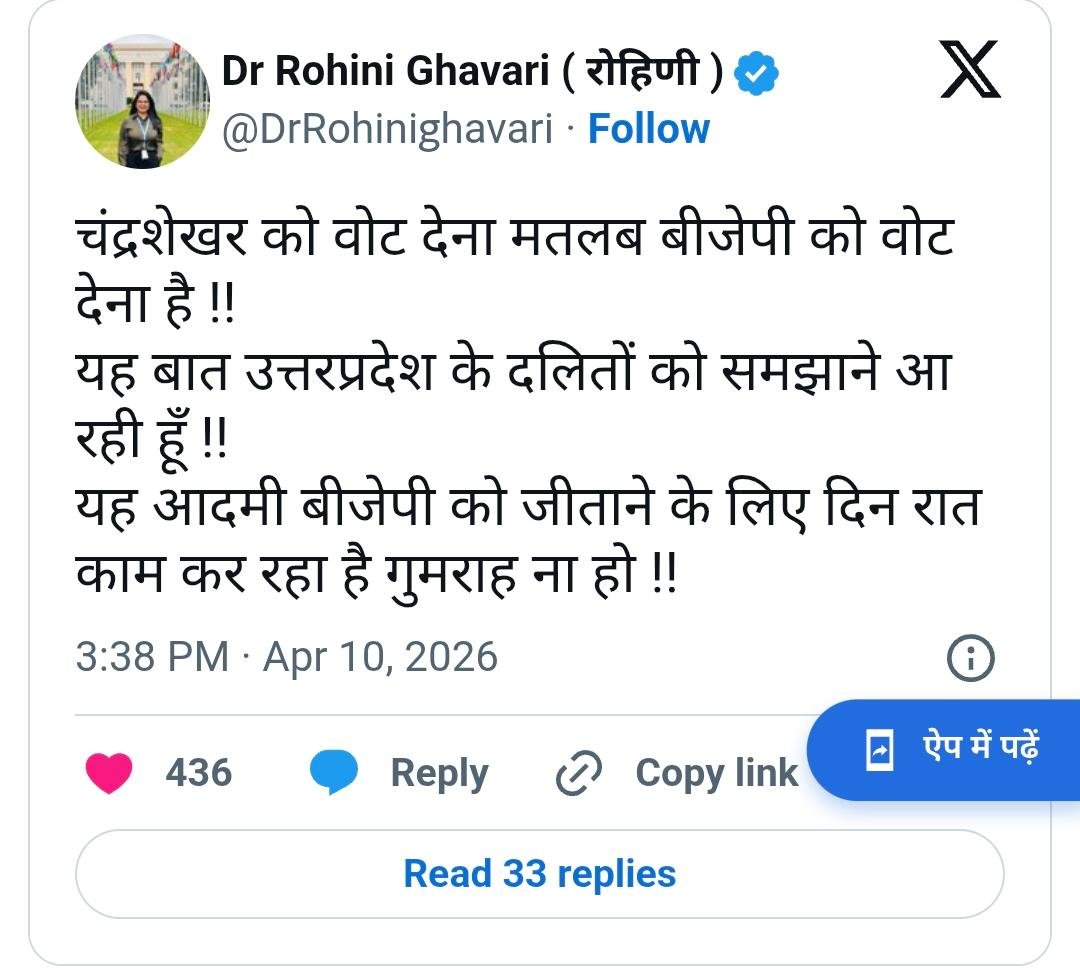Click the Reply label
The image size is (1080, 968).
click(439, 774)
